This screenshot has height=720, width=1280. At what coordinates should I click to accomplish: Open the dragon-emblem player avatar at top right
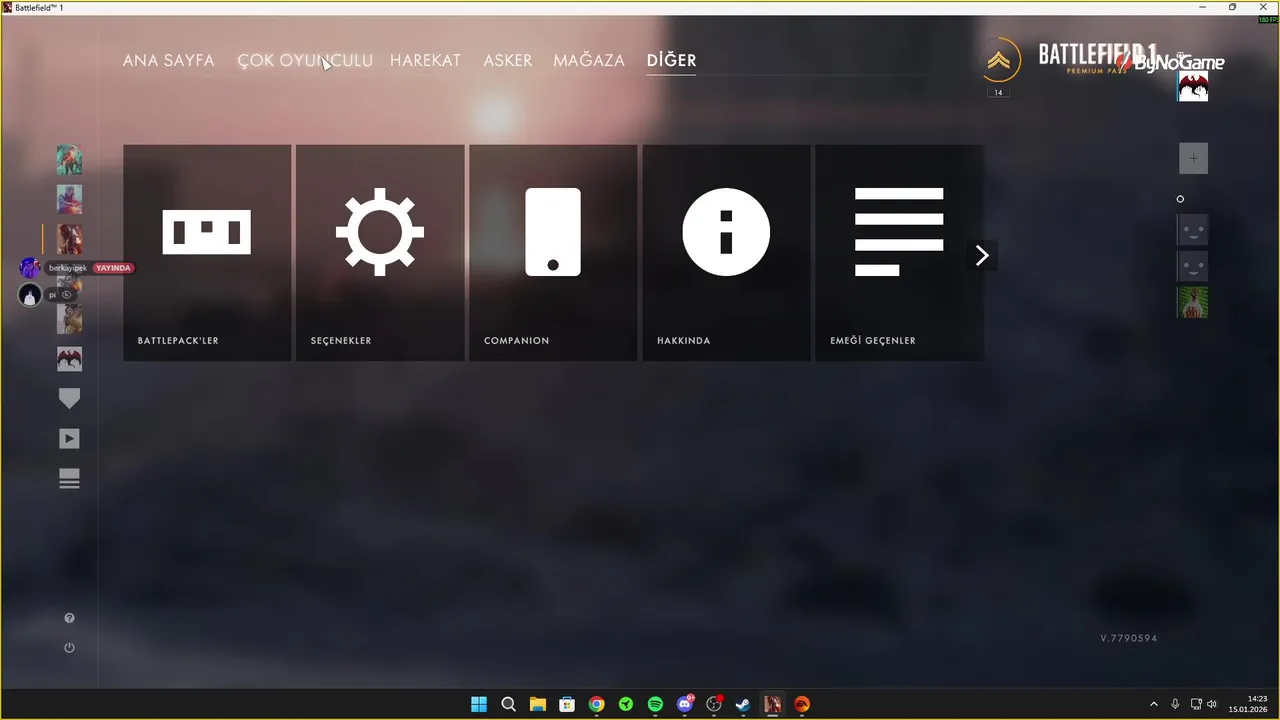pyautogui.click(x=1193, y=87)
